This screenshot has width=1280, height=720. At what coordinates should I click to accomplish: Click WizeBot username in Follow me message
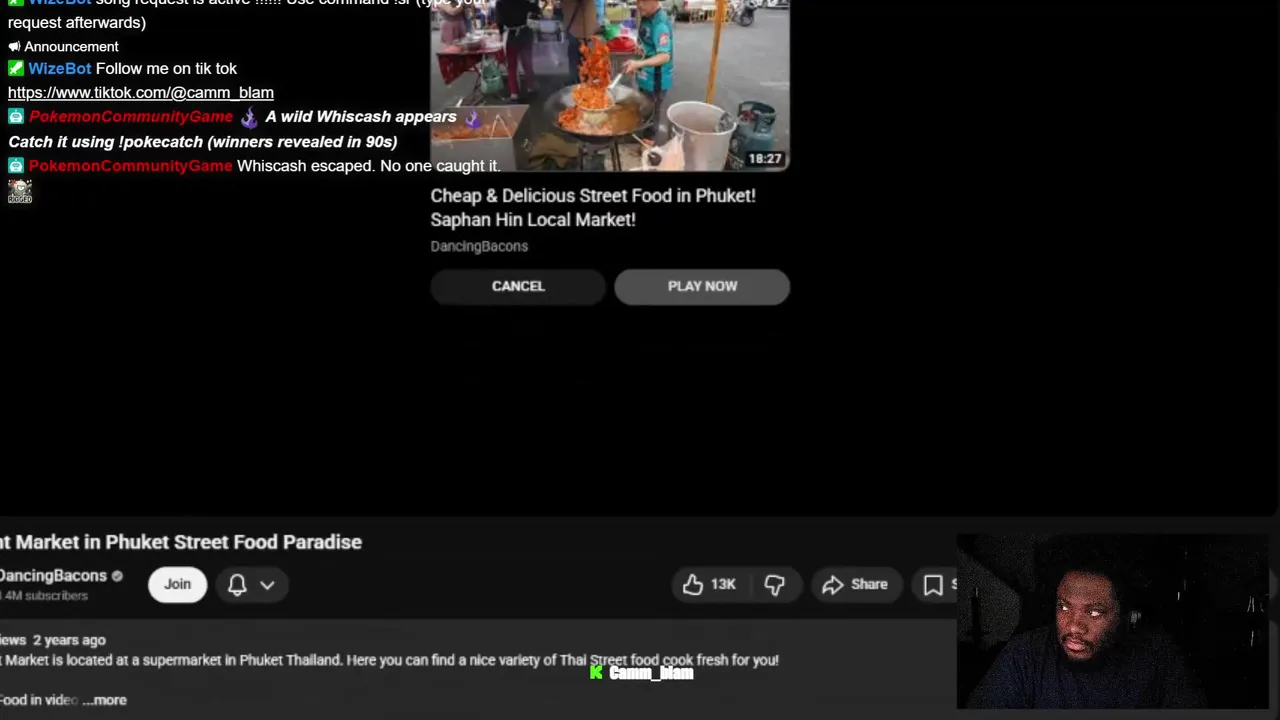pos(60,68)
